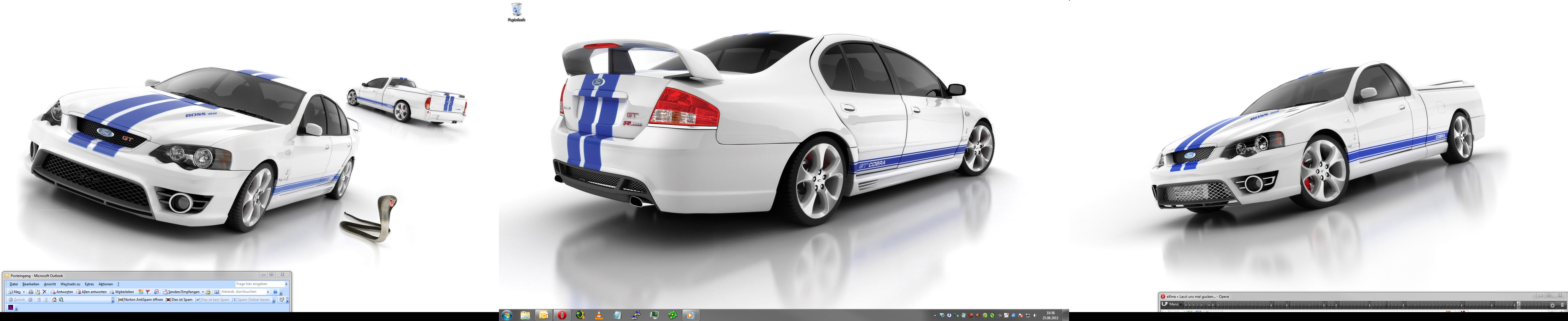
Task: Click the red follow-up flag icon
Action: 148,292
